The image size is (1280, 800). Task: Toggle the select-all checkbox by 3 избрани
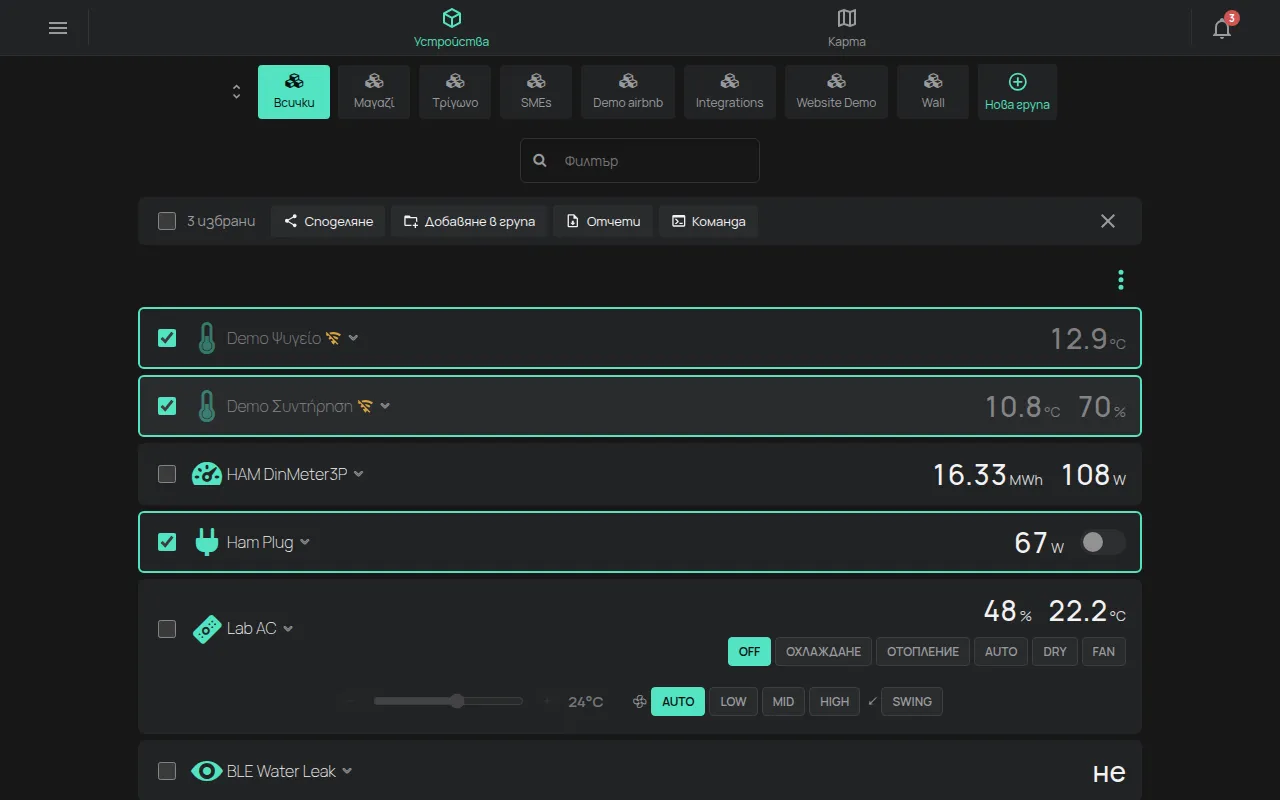pos(167,221)
